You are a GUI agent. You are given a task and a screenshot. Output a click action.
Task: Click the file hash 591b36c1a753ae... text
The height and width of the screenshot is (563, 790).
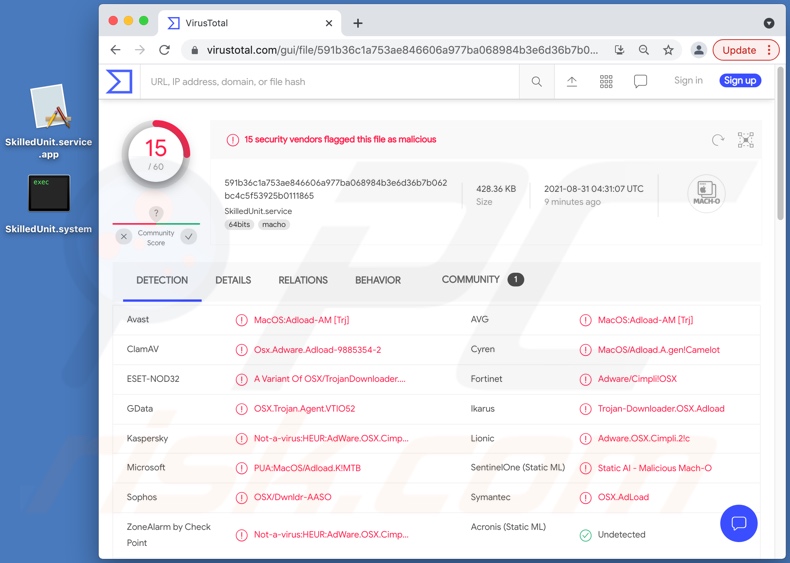point(336,189)
